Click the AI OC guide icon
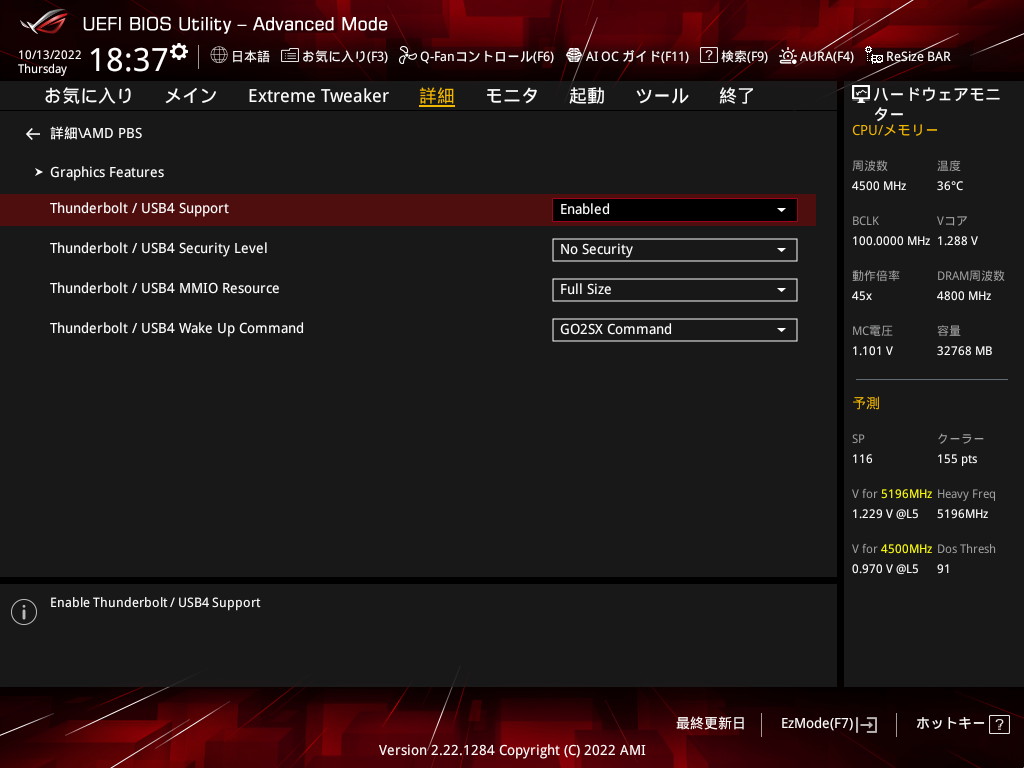The image size is (1024, 768). [574, 56]
